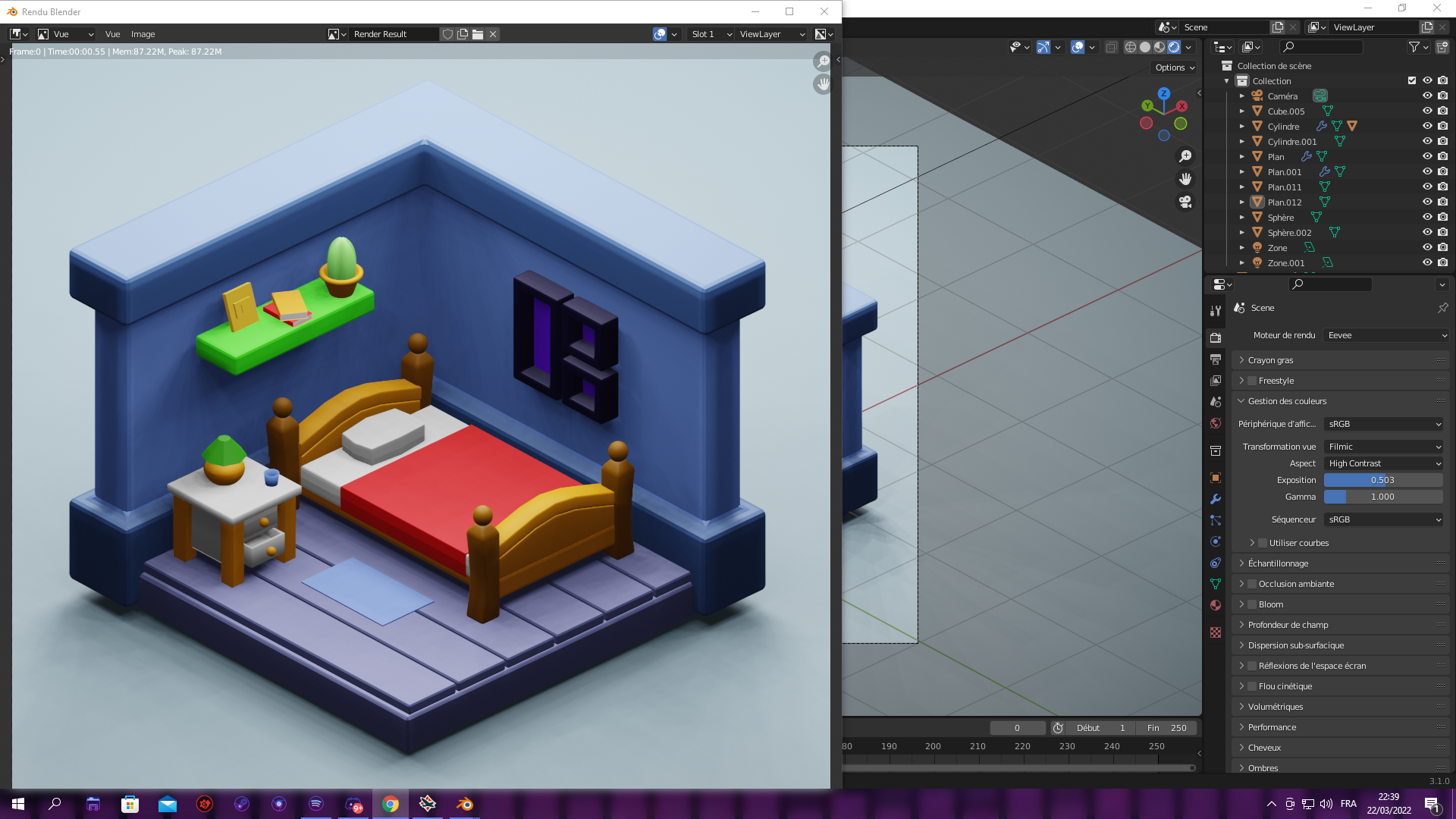Toggle X-ray in the viewport header

1111,47
